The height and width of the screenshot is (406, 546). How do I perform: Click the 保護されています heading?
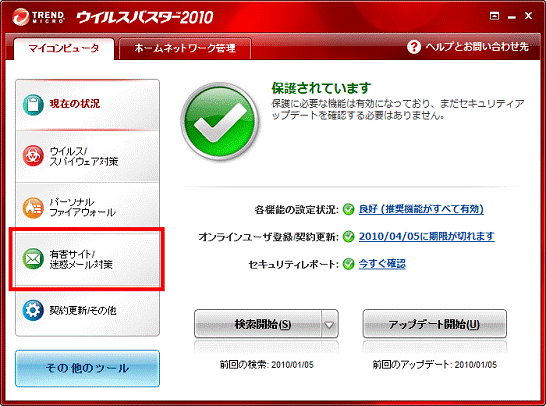[321, 88]
